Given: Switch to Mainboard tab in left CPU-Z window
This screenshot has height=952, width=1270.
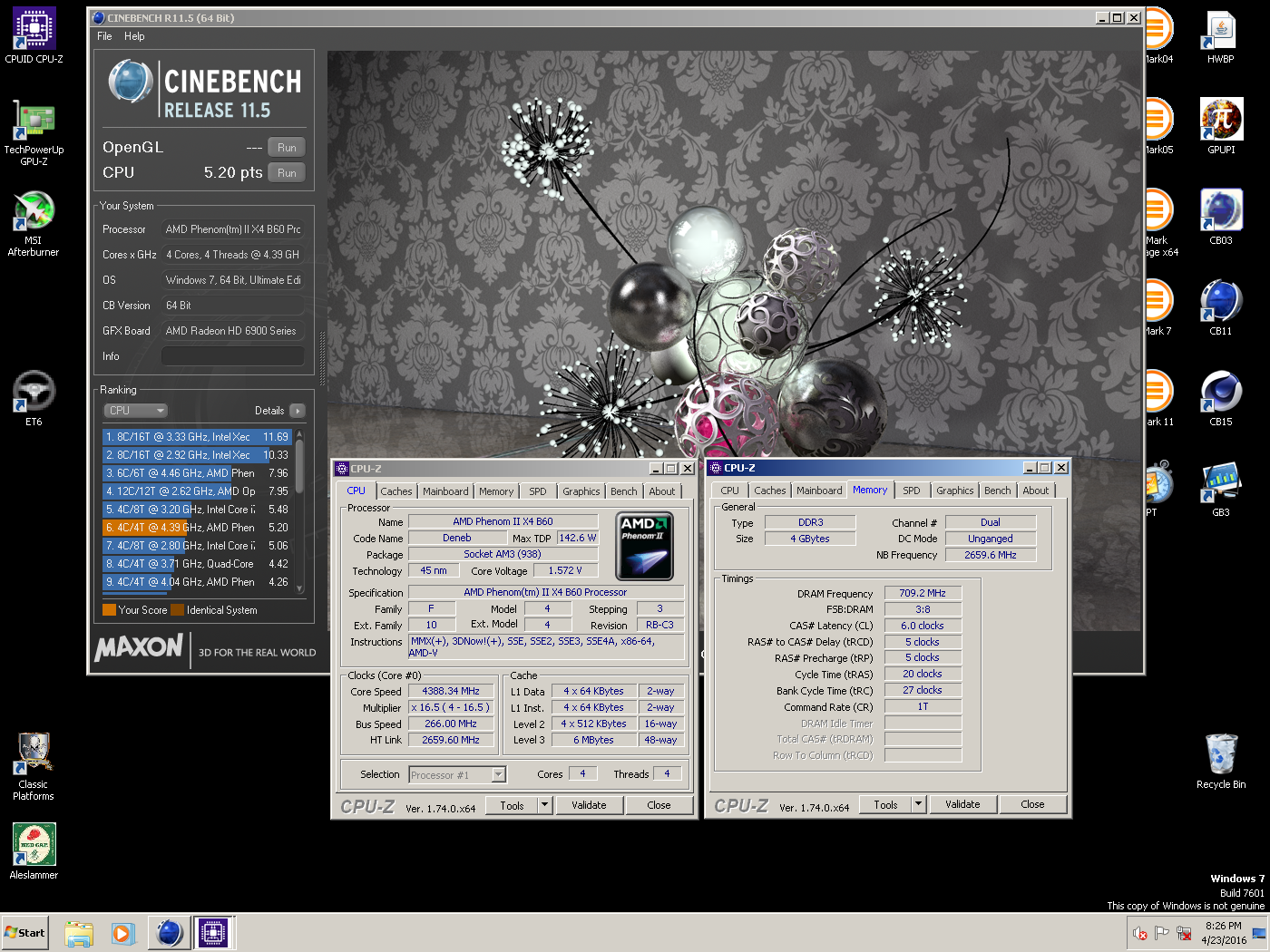Looking at the screenshot, I should click(445, 491).
